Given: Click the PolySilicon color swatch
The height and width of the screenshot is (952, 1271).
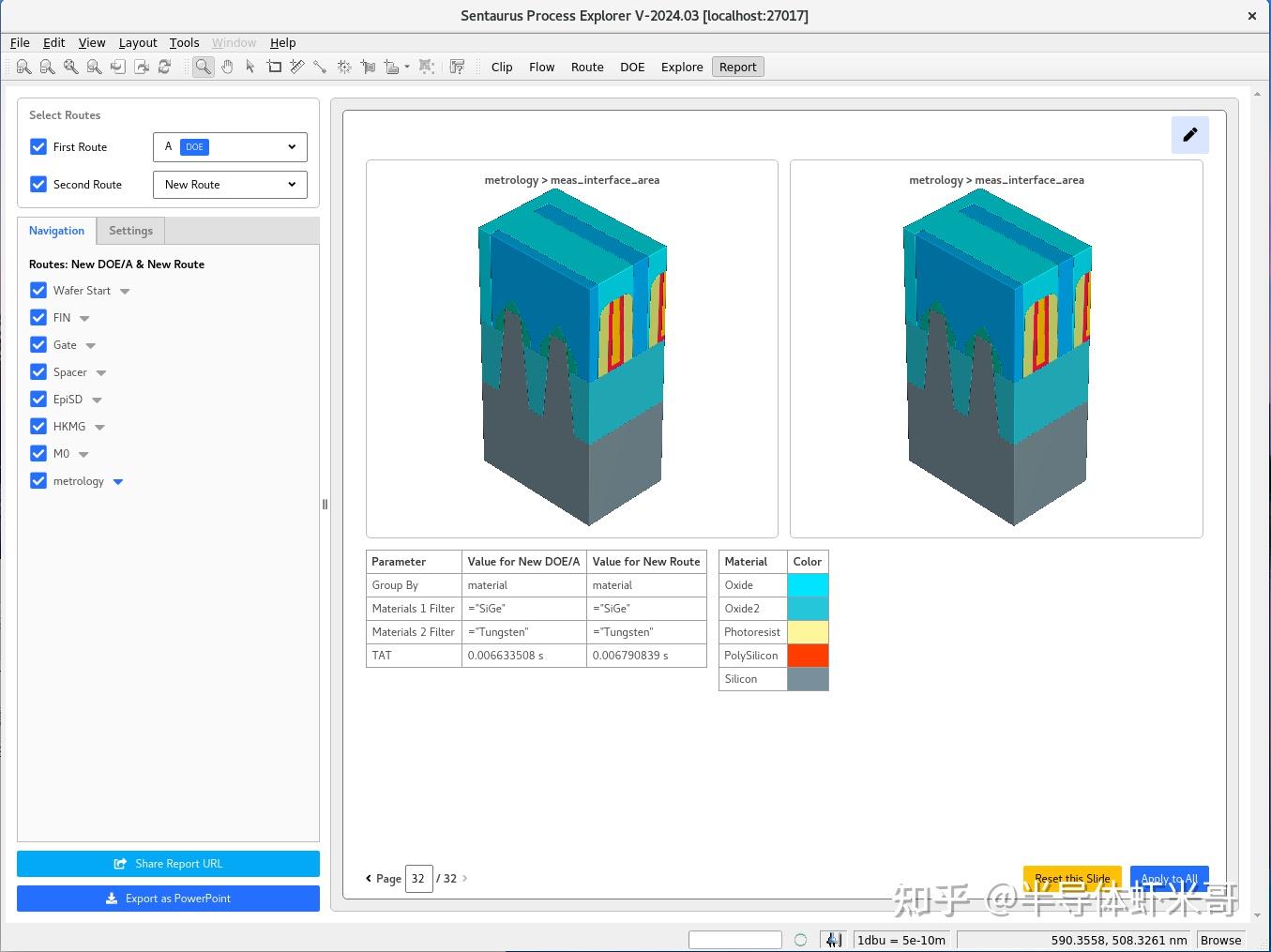Looking at the screenshot, I should (x=808, y=656).
